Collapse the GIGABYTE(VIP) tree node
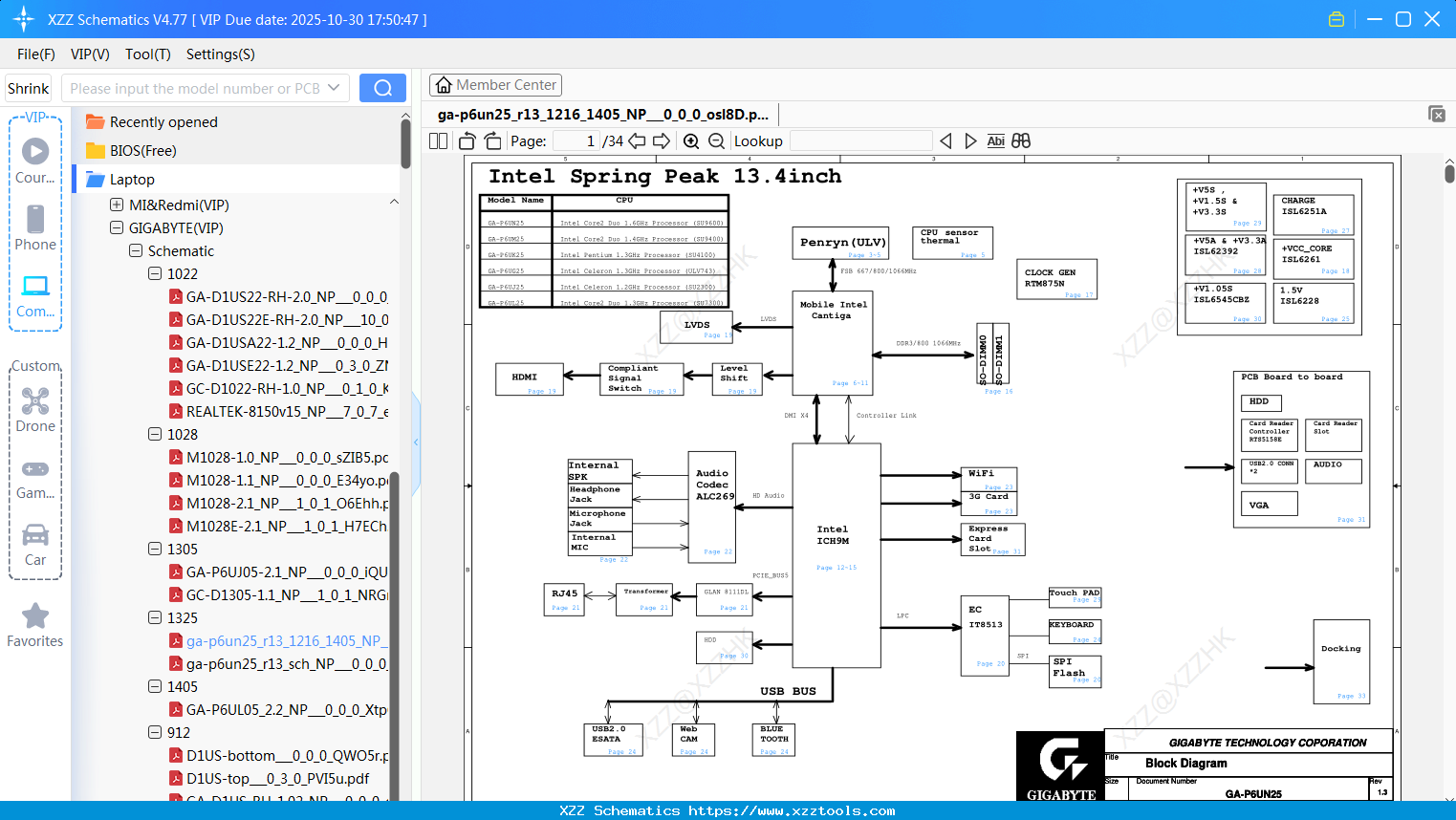This screenshot has width=1456, height=820. coord(117,227)
